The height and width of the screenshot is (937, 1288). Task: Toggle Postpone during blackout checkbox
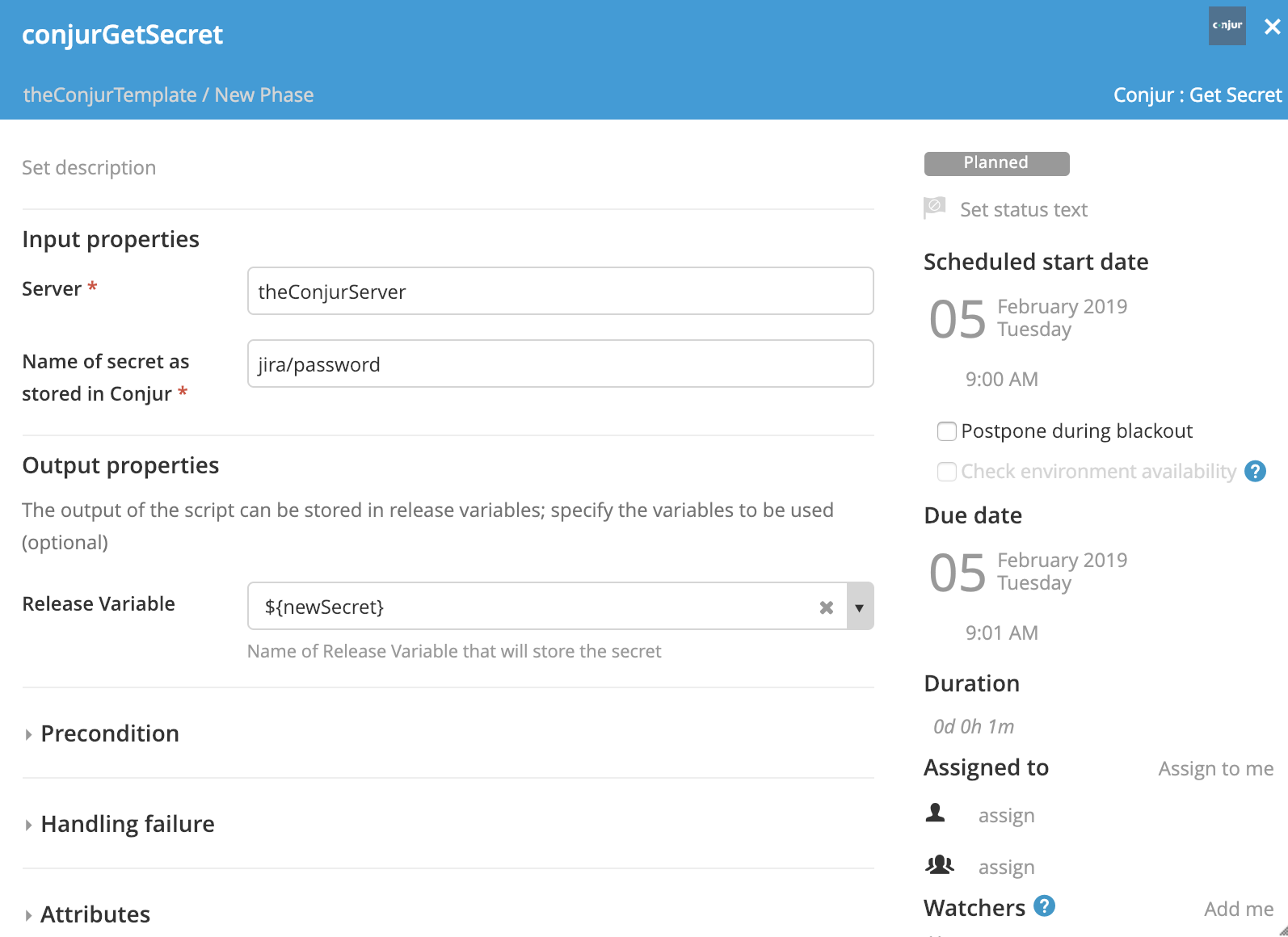tap(946, 431)
